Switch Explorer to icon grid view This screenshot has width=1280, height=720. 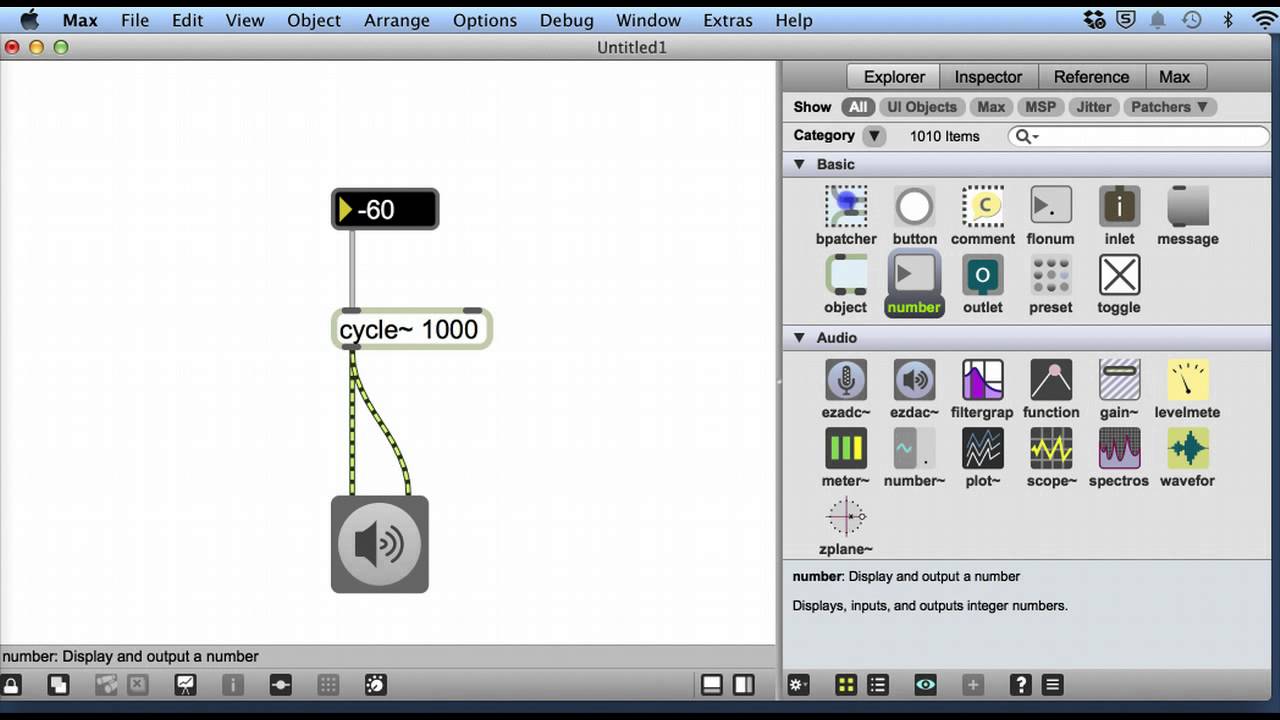coord(846,685)
